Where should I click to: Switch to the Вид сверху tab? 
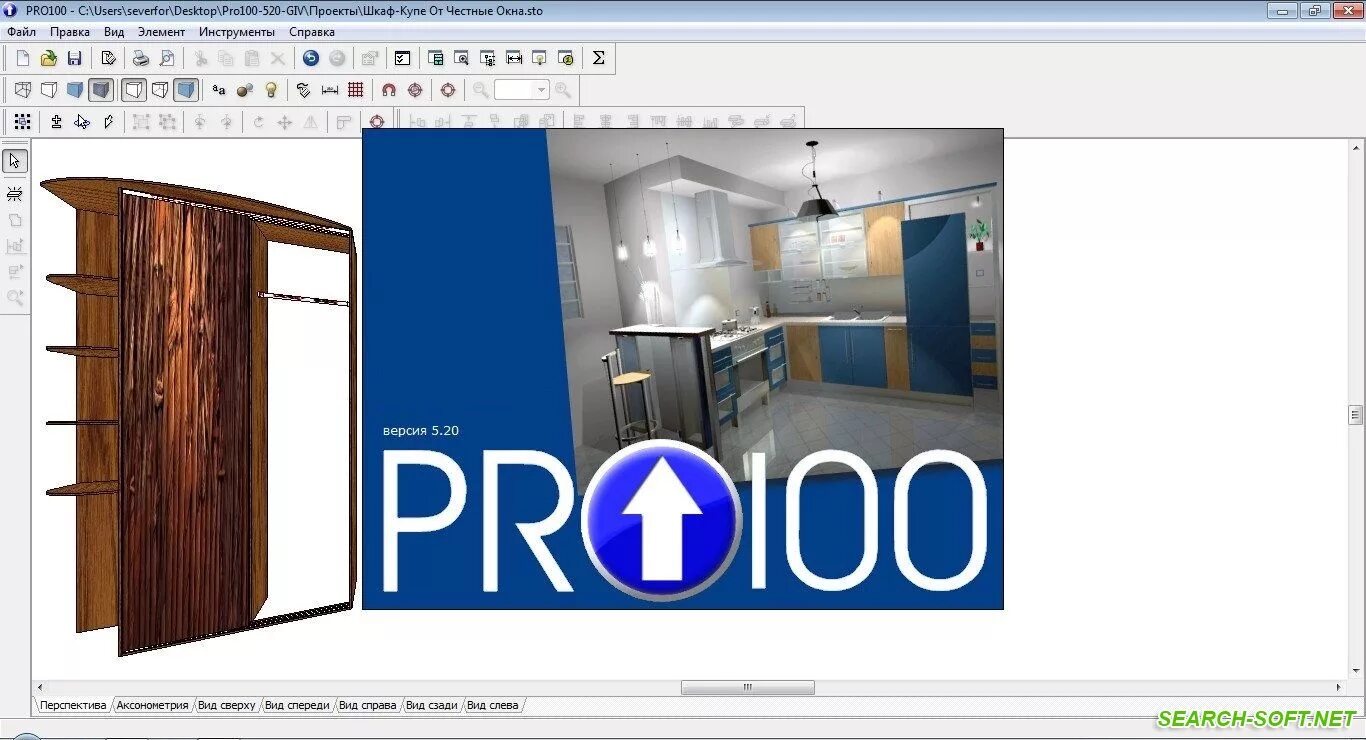(227, 705)
